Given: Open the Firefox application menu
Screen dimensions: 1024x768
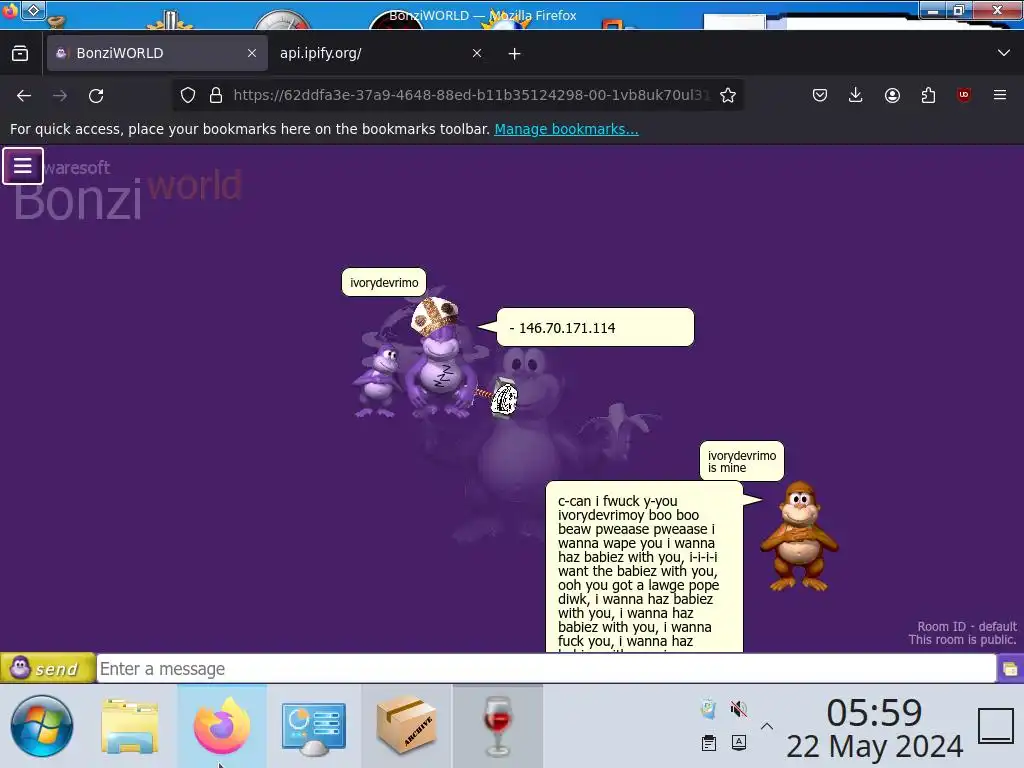Looking at the screenshot, I should tap(1000, 95).
